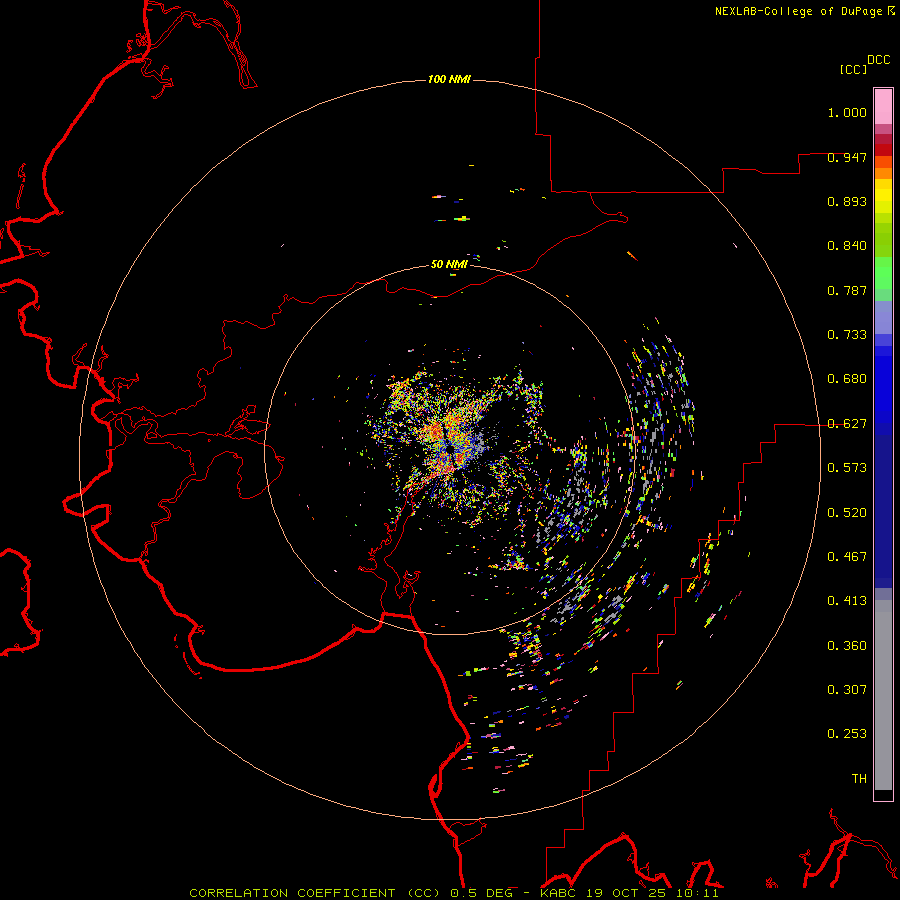This screenshot has width=900, height=900.
Task: Click the 0.360 scale value
Action: pyautogui.click(x=847, y=646)
